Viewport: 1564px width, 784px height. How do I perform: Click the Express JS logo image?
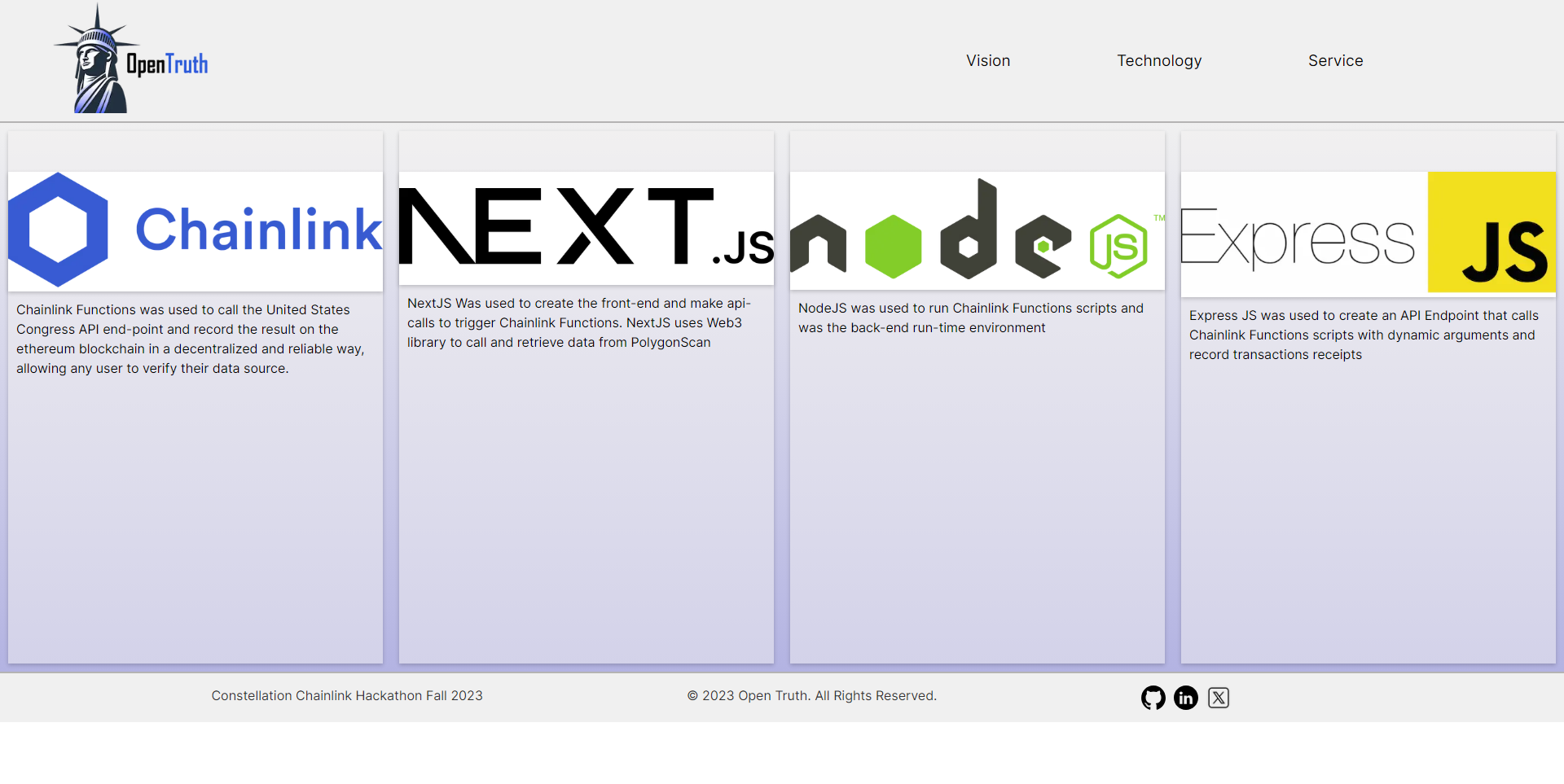coord(1368,234)
